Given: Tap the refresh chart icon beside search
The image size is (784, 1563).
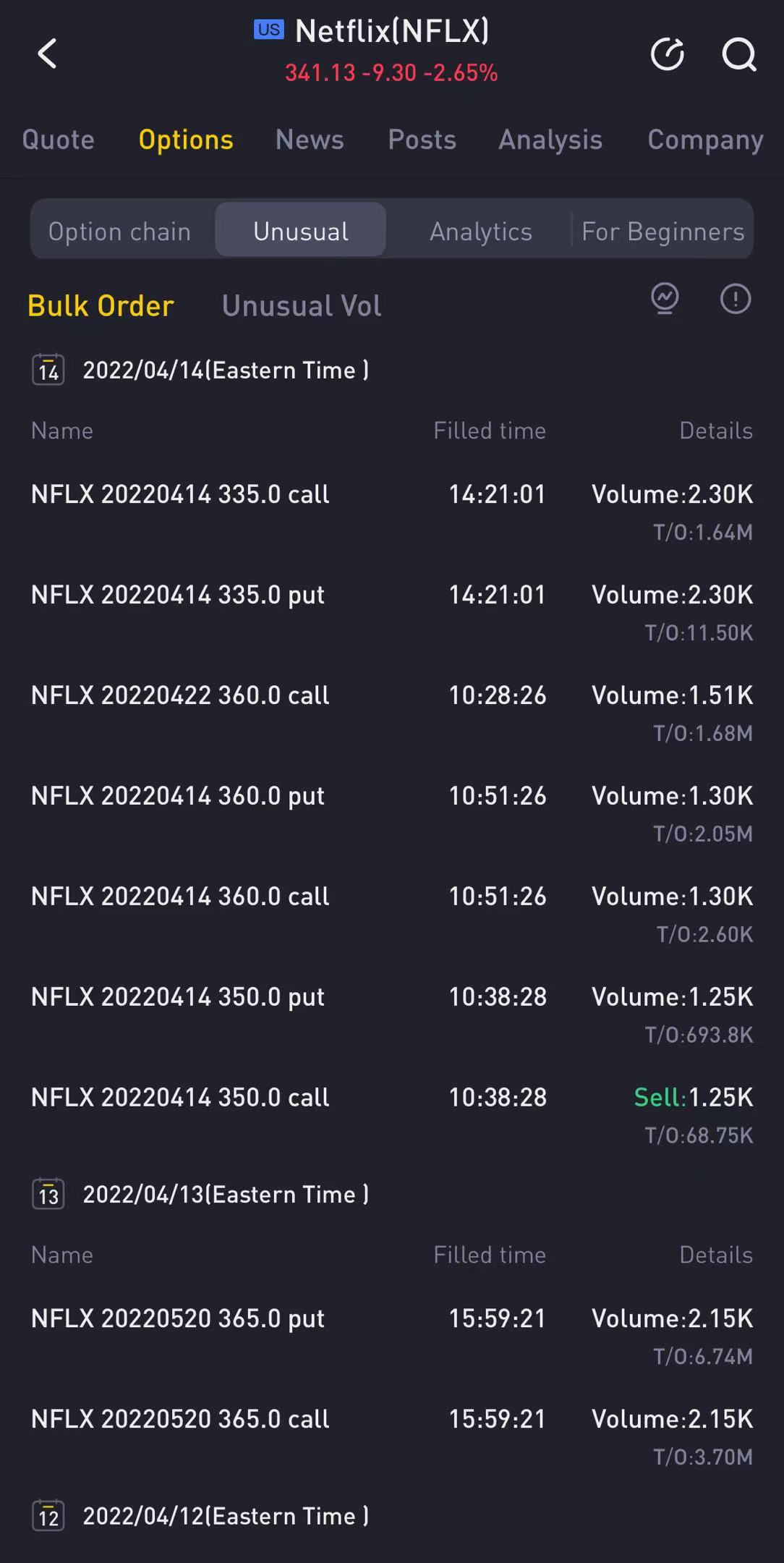Looking at the screenshot, I should click(x=667, y=54).
